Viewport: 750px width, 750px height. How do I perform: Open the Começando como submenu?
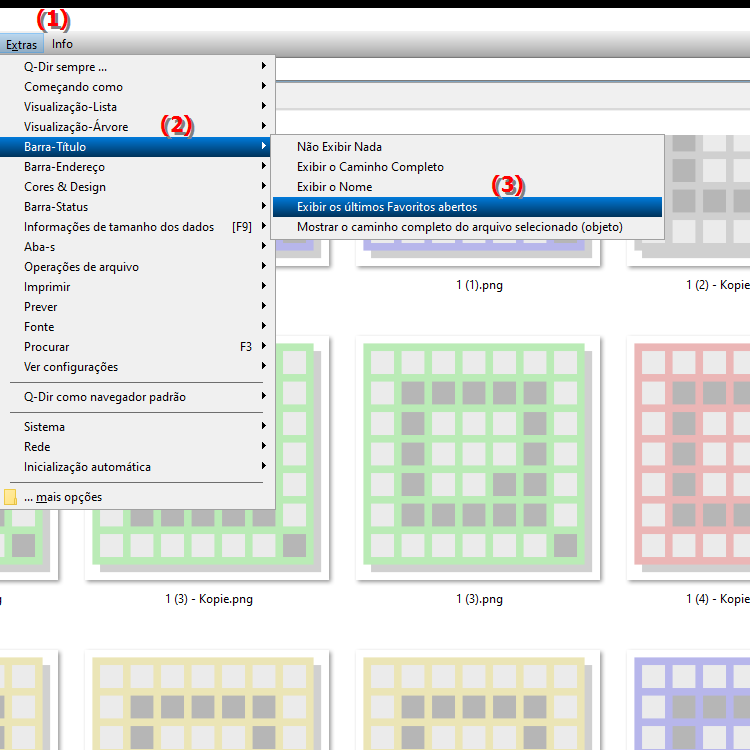tap(137, 87)
